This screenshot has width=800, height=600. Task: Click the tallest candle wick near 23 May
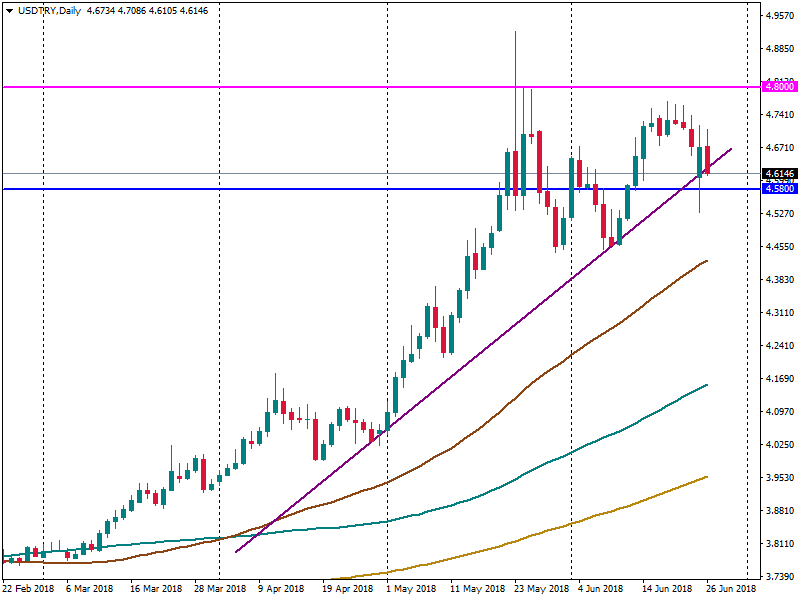pos(515,60)
